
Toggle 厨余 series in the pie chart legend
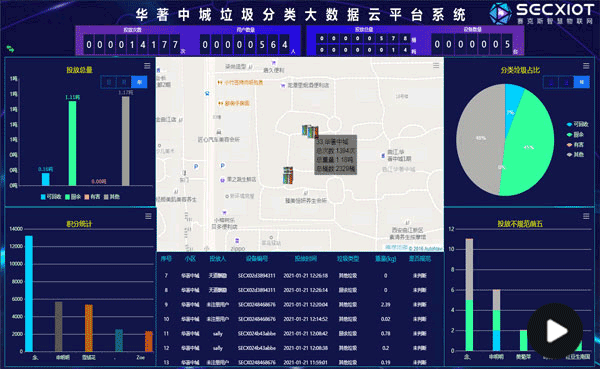tap(575, 134)
